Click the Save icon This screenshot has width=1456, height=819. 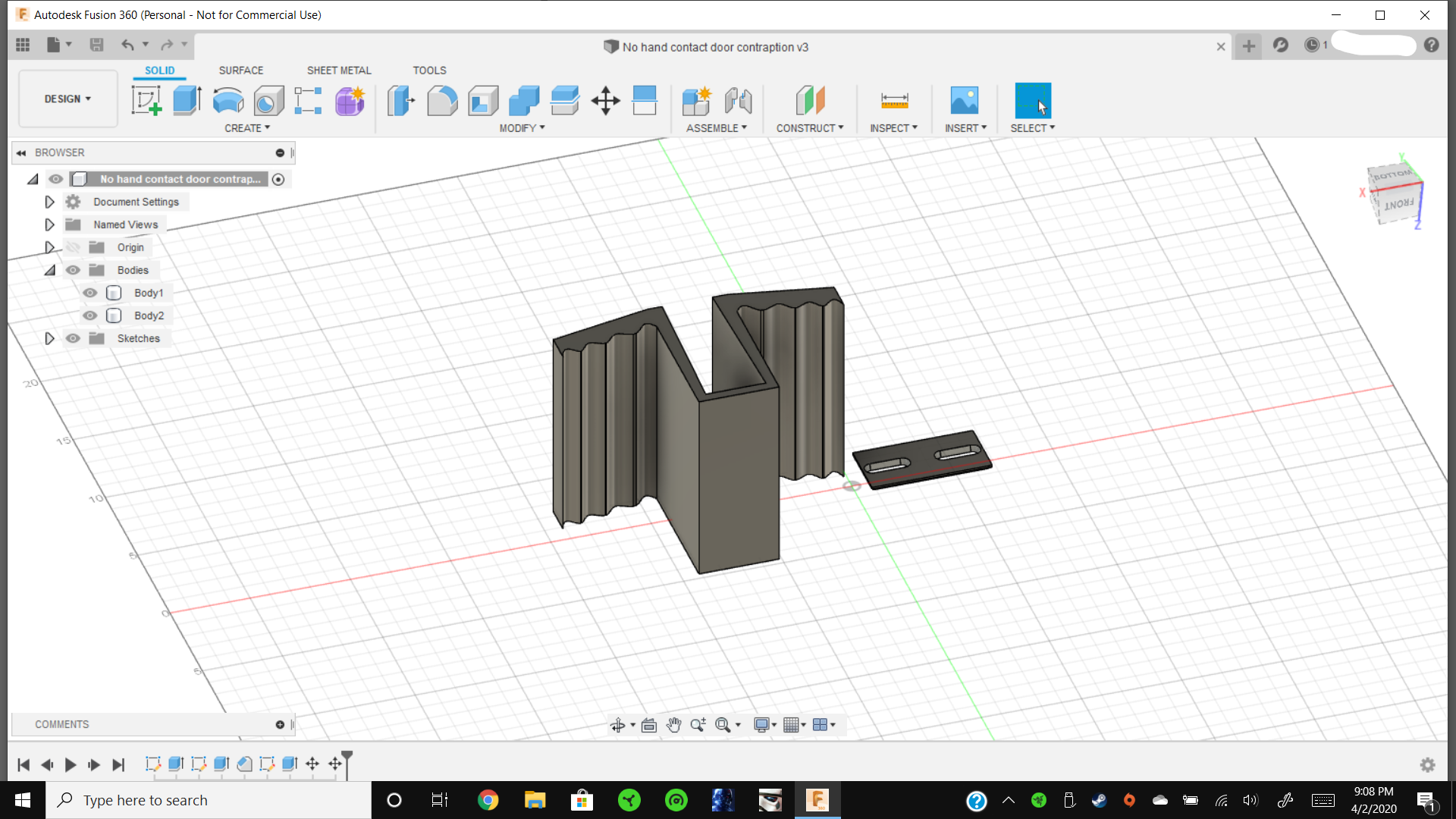[96, 45]
